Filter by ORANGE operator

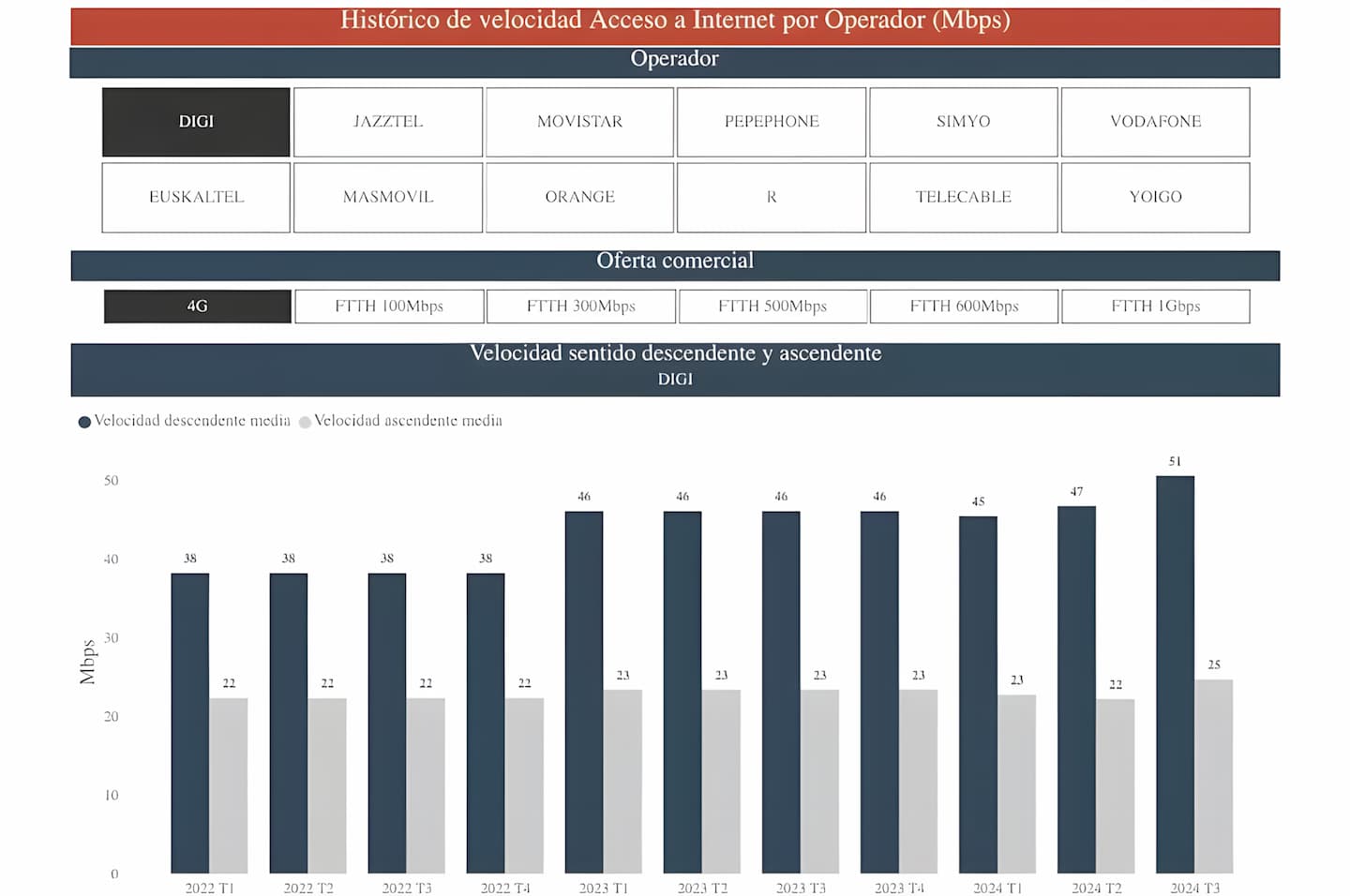click(x=579, y=198)
